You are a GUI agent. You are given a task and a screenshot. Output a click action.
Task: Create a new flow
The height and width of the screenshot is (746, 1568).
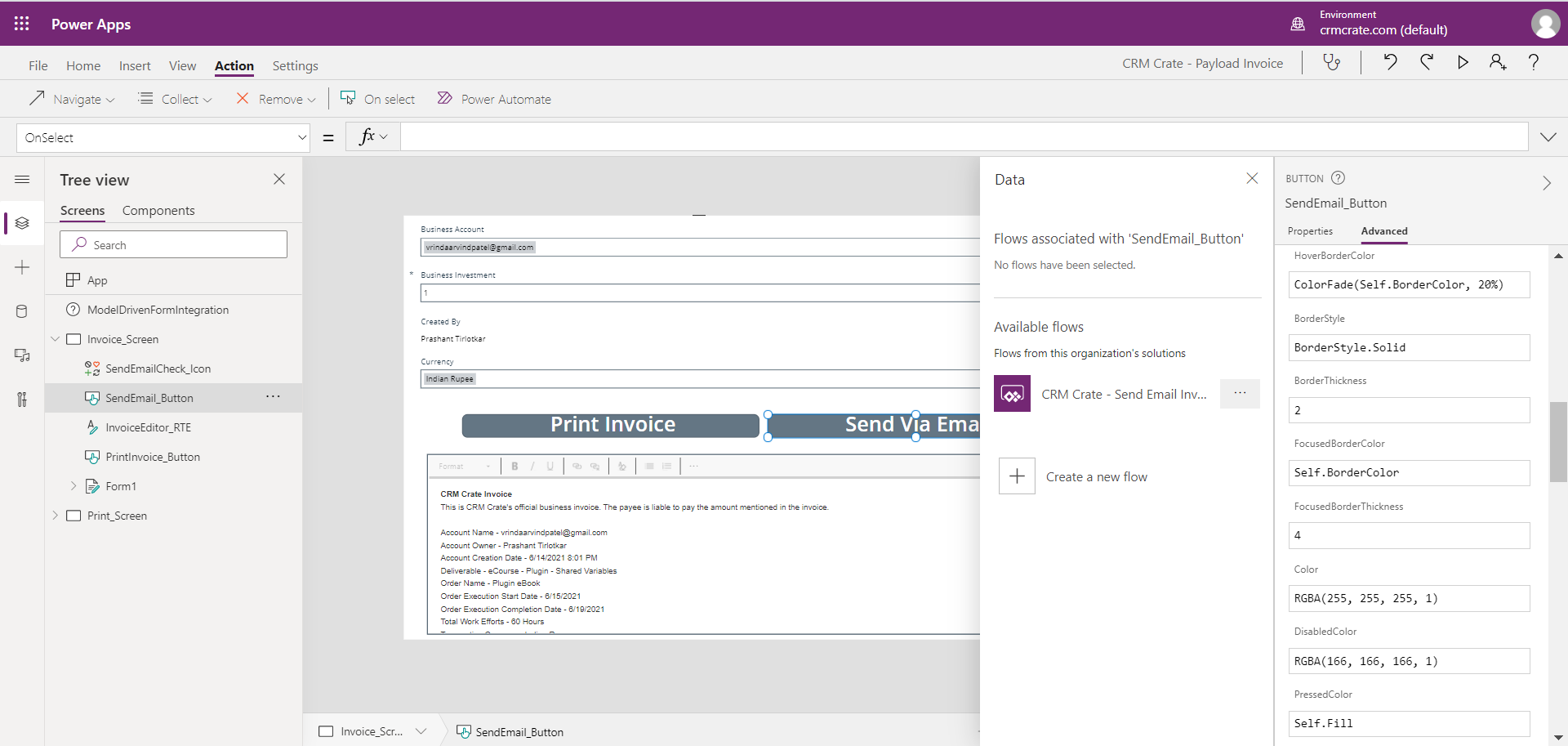coord(1097,476)
